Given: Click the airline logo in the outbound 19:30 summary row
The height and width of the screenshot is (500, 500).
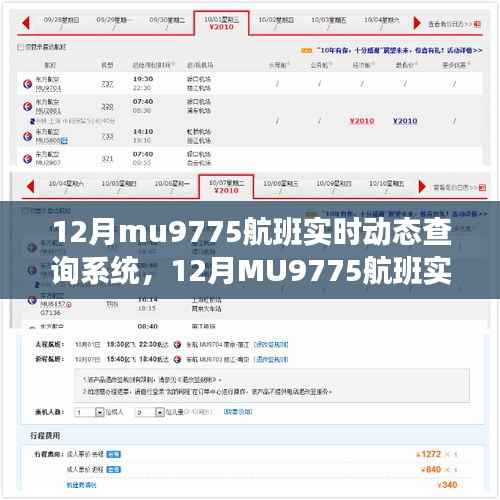Looking at the screenshot, I should click(x=177, y=345).
